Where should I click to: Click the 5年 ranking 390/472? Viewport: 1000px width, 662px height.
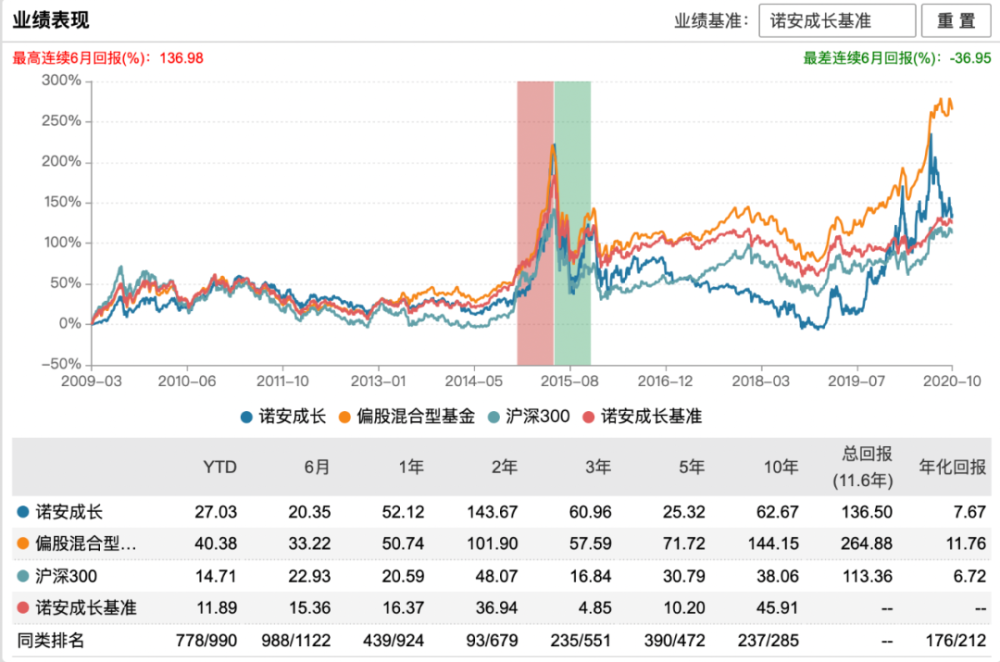[x=675, y=640]
